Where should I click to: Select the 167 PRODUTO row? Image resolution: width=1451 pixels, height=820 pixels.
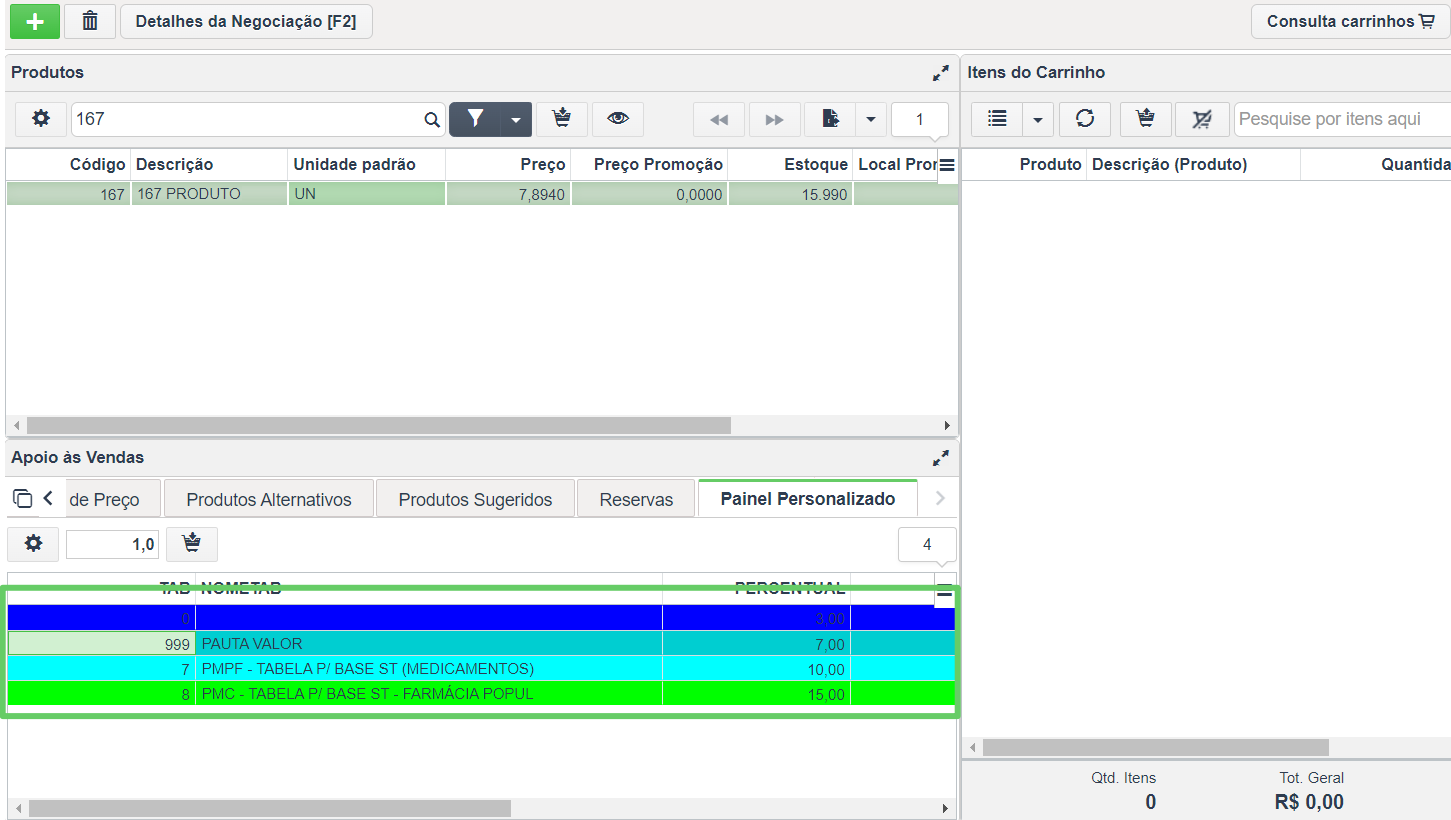click(482, 194)
